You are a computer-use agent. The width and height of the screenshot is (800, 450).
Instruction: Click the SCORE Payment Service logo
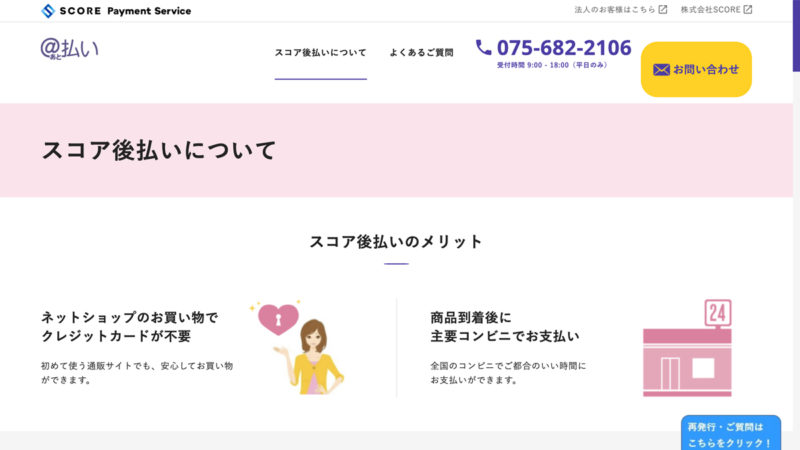[116, 11]
